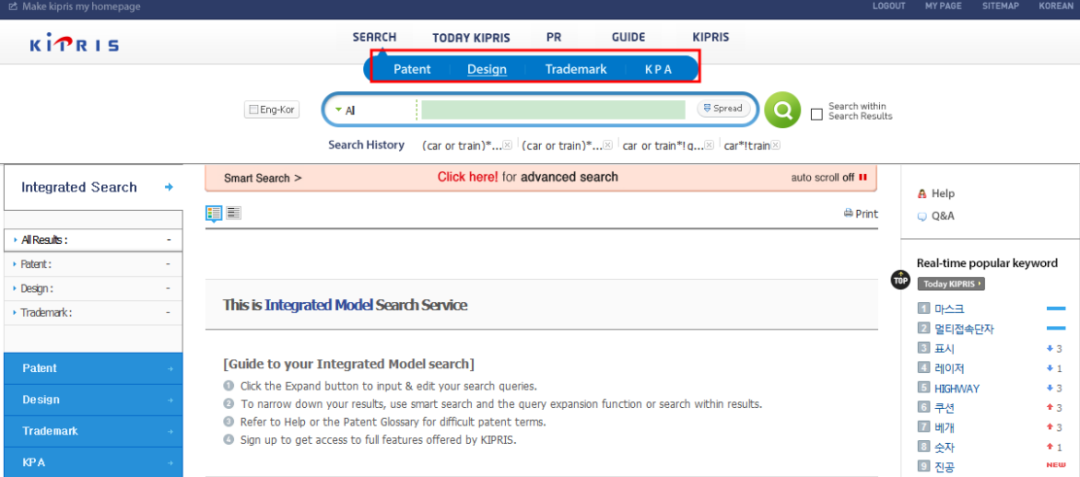
Task: Select 'car*!train' search history entry
Action: click(x=747, y=146)
